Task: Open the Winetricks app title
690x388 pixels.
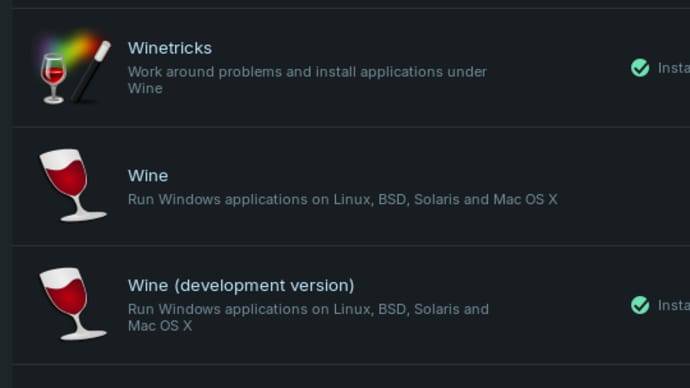Action: click(170, 48)
